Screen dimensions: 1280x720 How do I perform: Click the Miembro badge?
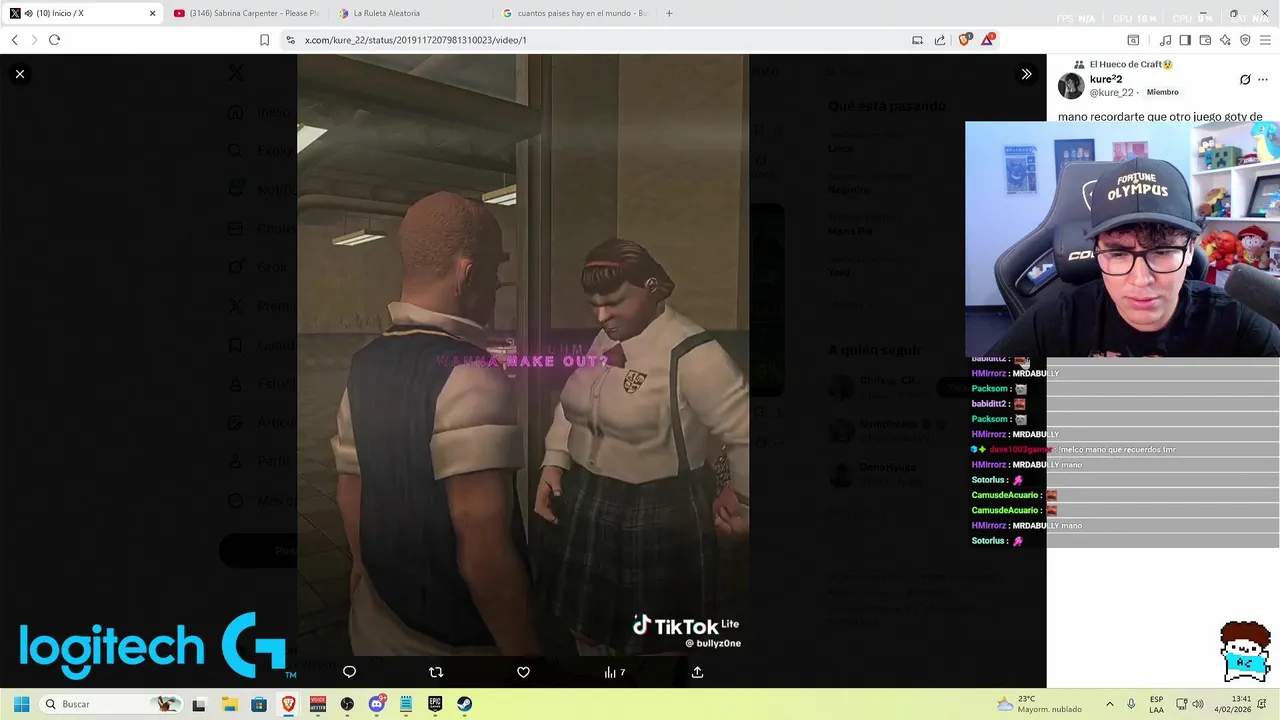(x=1162, y=92)
